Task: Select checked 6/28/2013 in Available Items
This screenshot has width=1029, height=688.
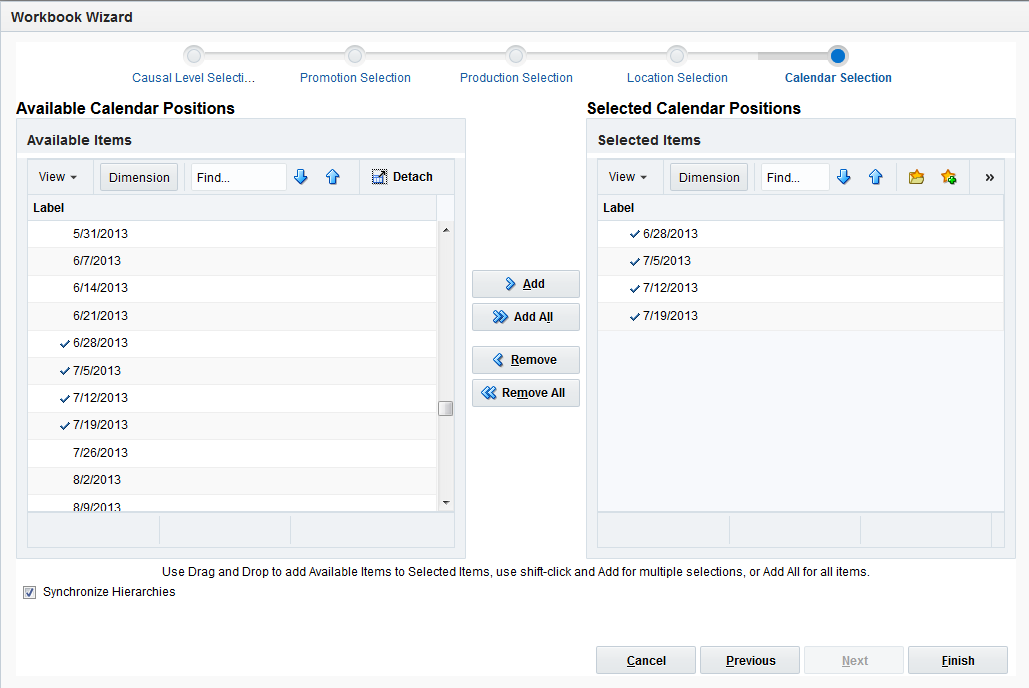Action: 232,343
